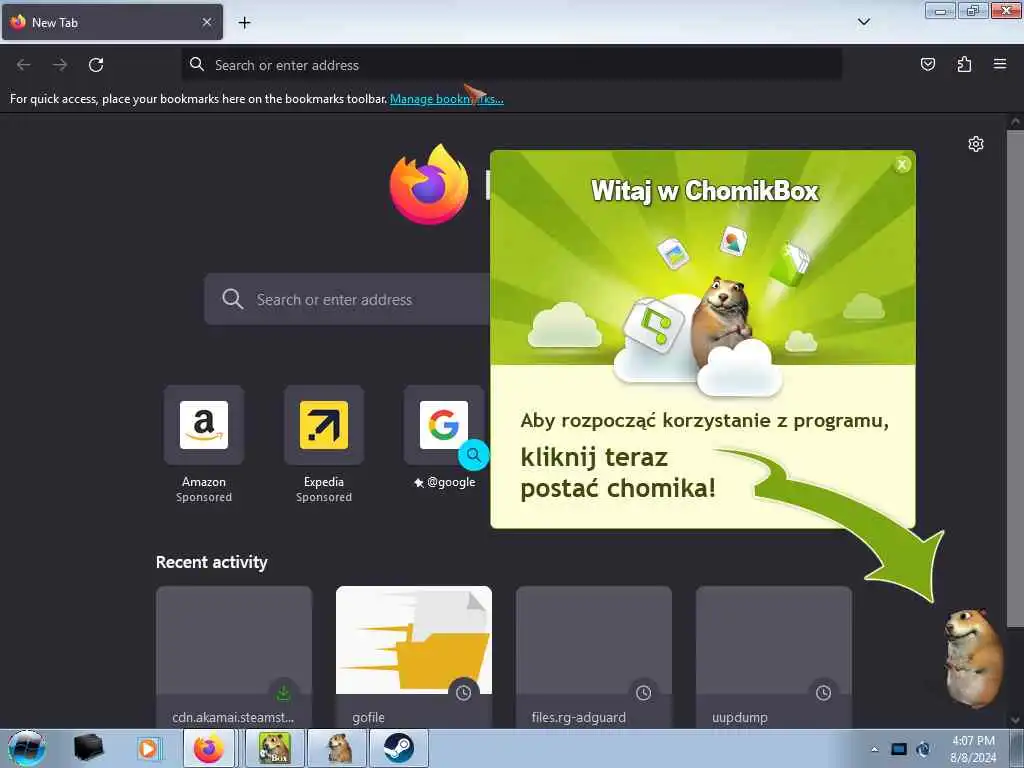
Task: Launch the media player taskbar icon
Action: click(148, 748)
